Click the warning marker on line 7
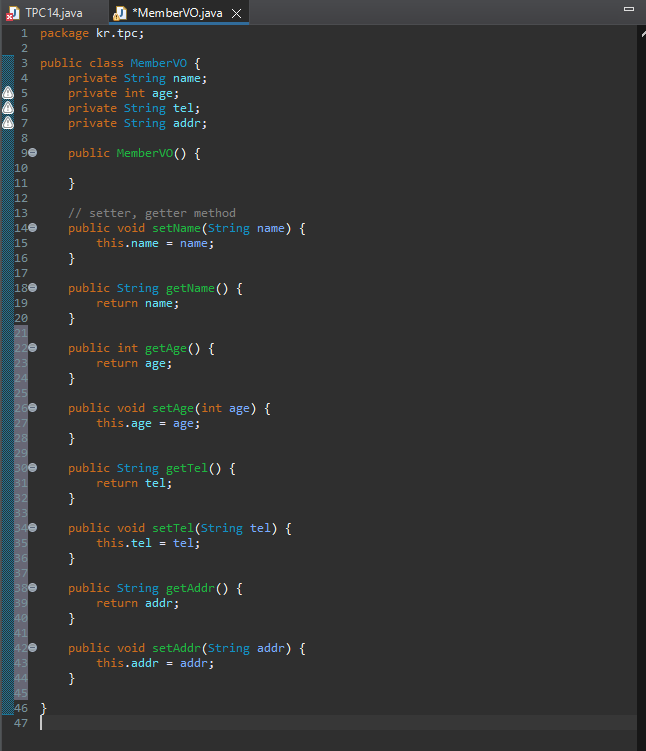Screen dimensions: 646x751 8,123
